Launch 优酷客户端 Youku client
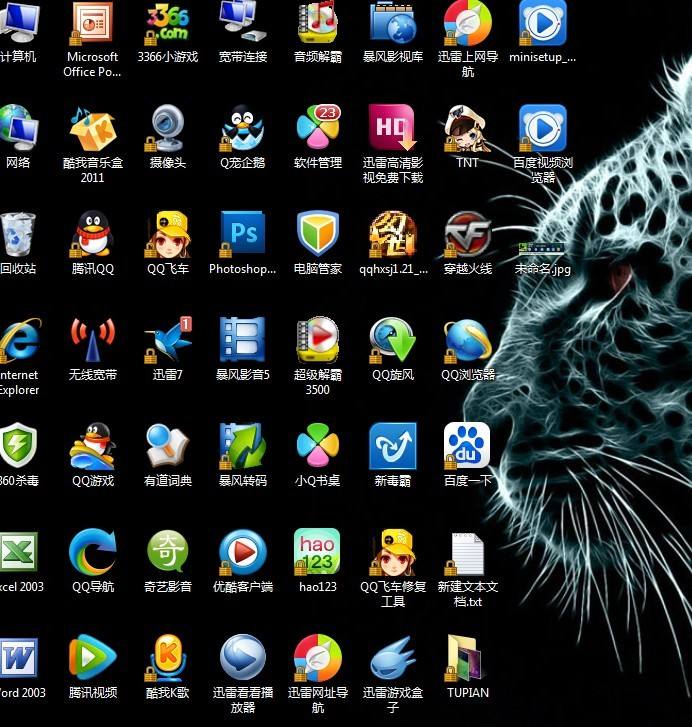The height and width of the screenshot is (727, 692). click(242, 552)
